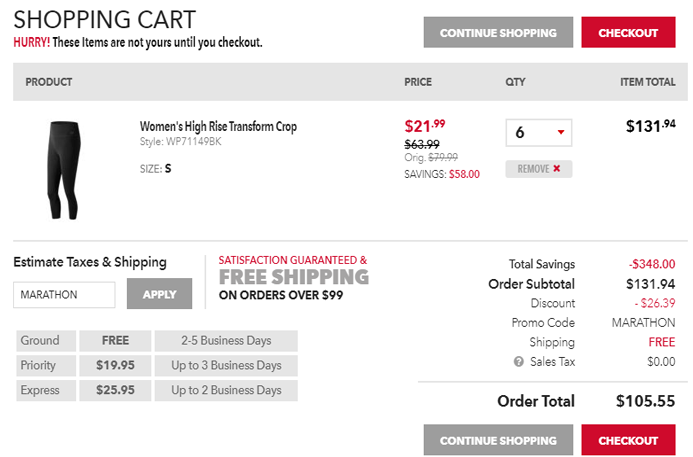This screenshot has width=693, height=457.
Task: Click the red X on the Remove button
Action: [x=557, y=169]
